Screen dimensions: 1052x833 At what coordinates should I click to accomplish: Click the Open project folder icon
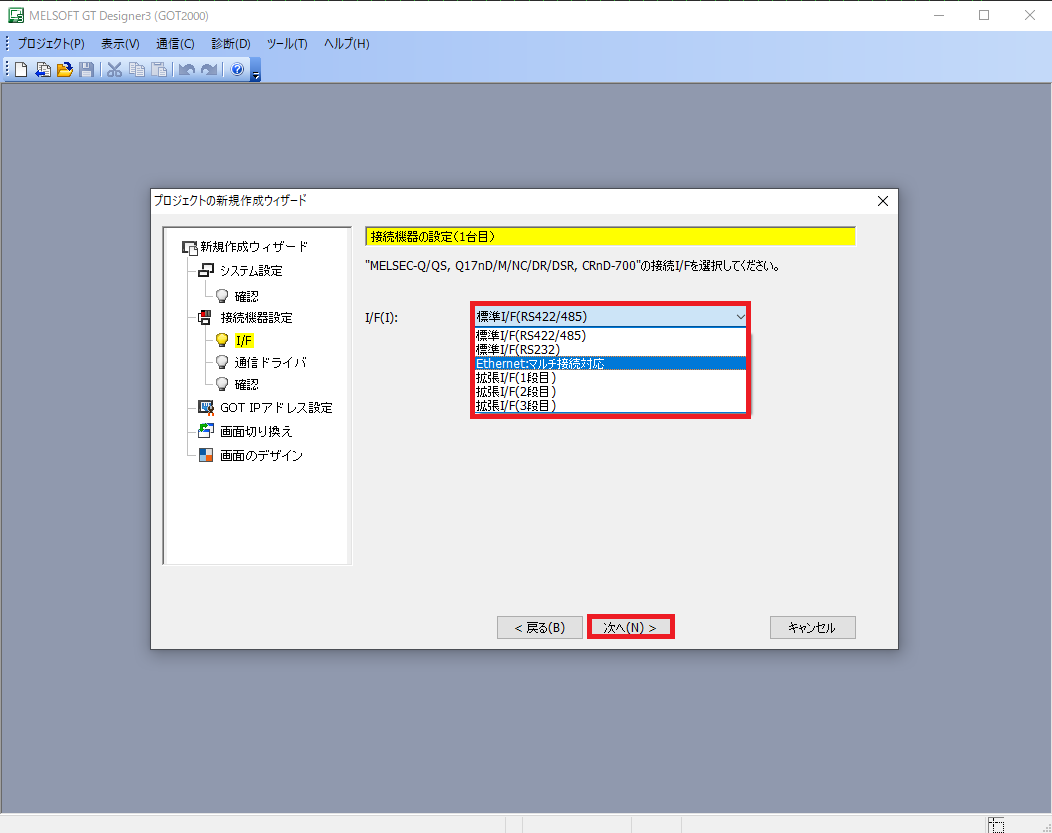64,69
